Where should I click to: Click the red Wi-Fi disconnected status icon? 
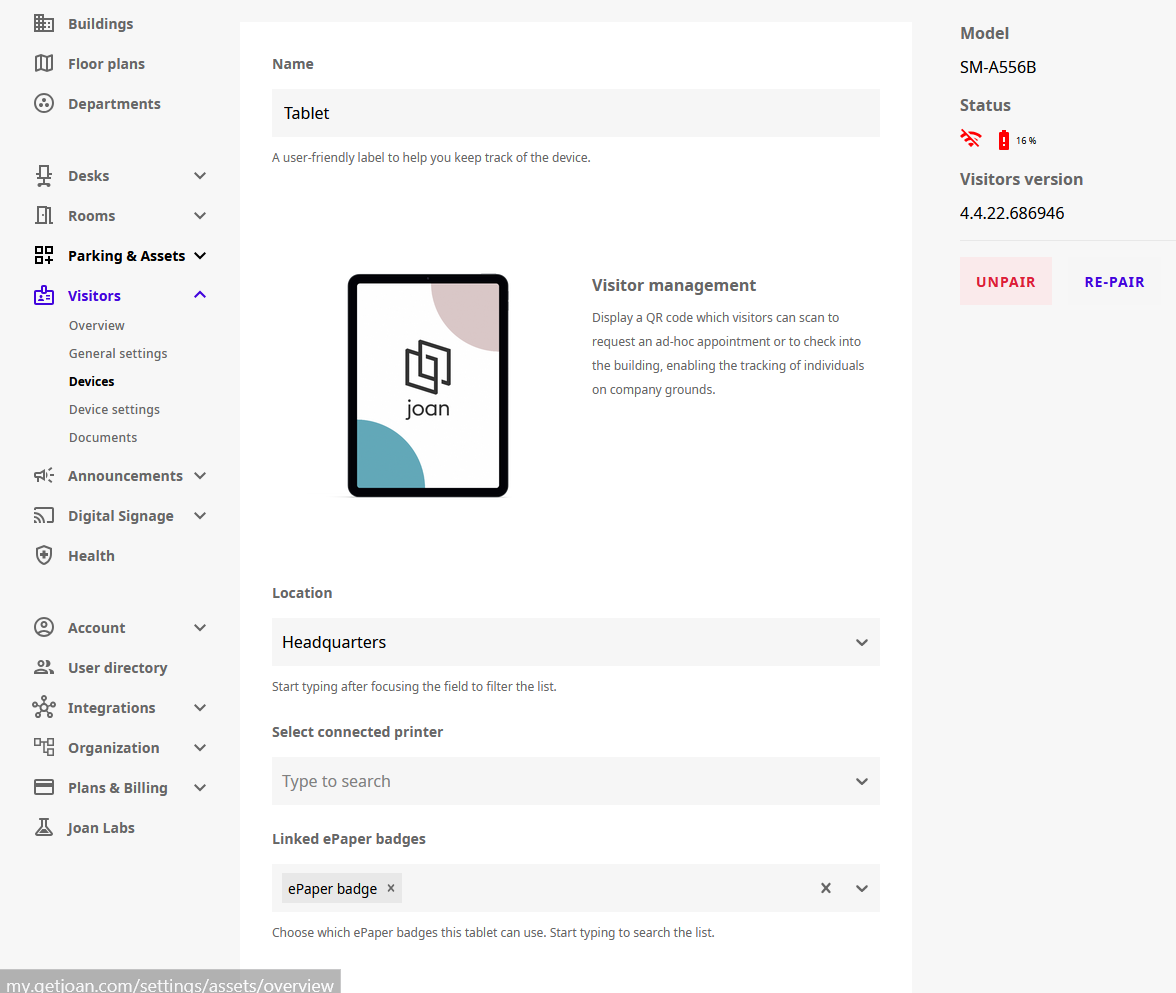point(970,139)
